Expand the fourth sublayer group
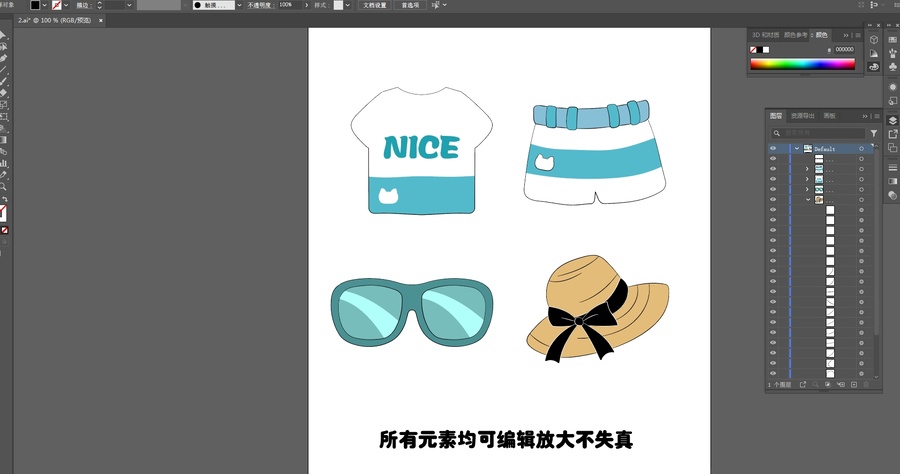 [807, 189]
